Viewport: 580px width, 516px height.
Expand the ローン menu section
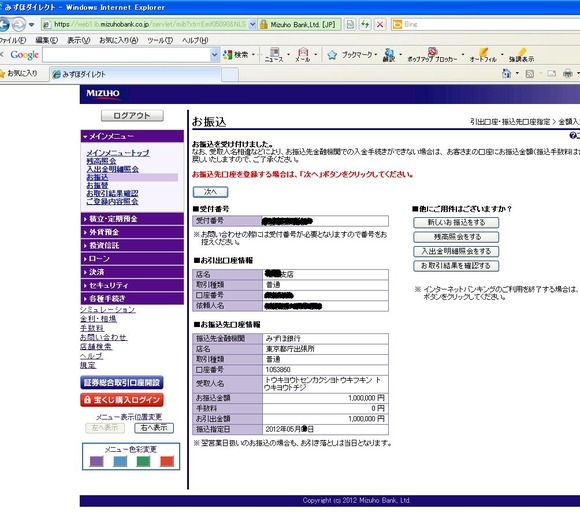[132, 259]
